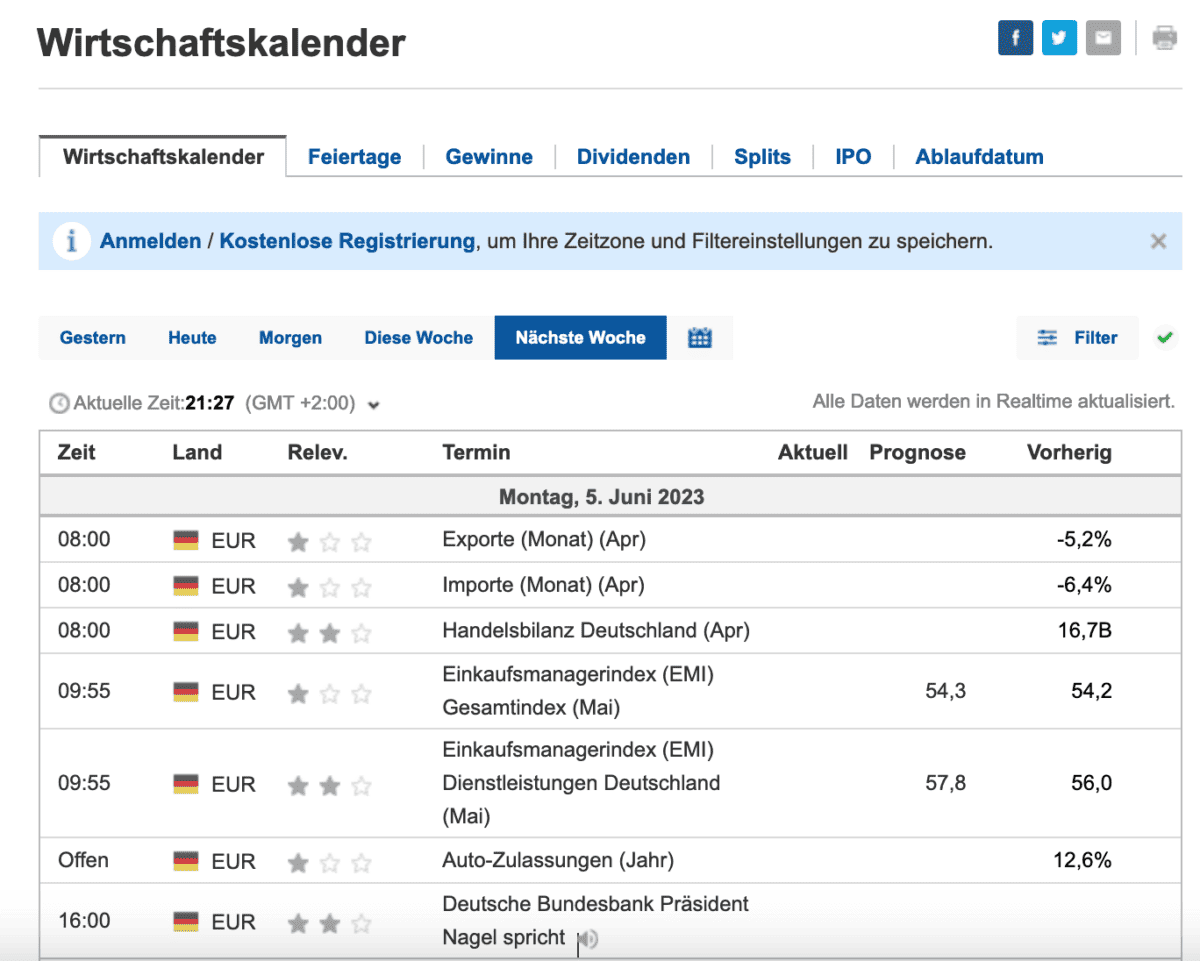Switch to the Feiertage tab
The image size is (1200, 961).
(355, 156)
